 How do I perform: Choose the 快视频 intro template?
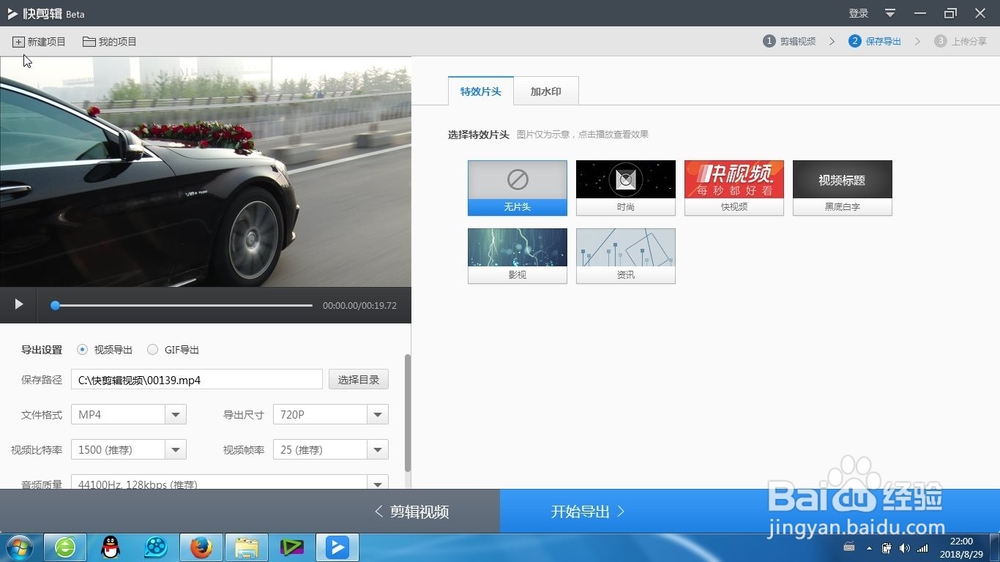734,188
